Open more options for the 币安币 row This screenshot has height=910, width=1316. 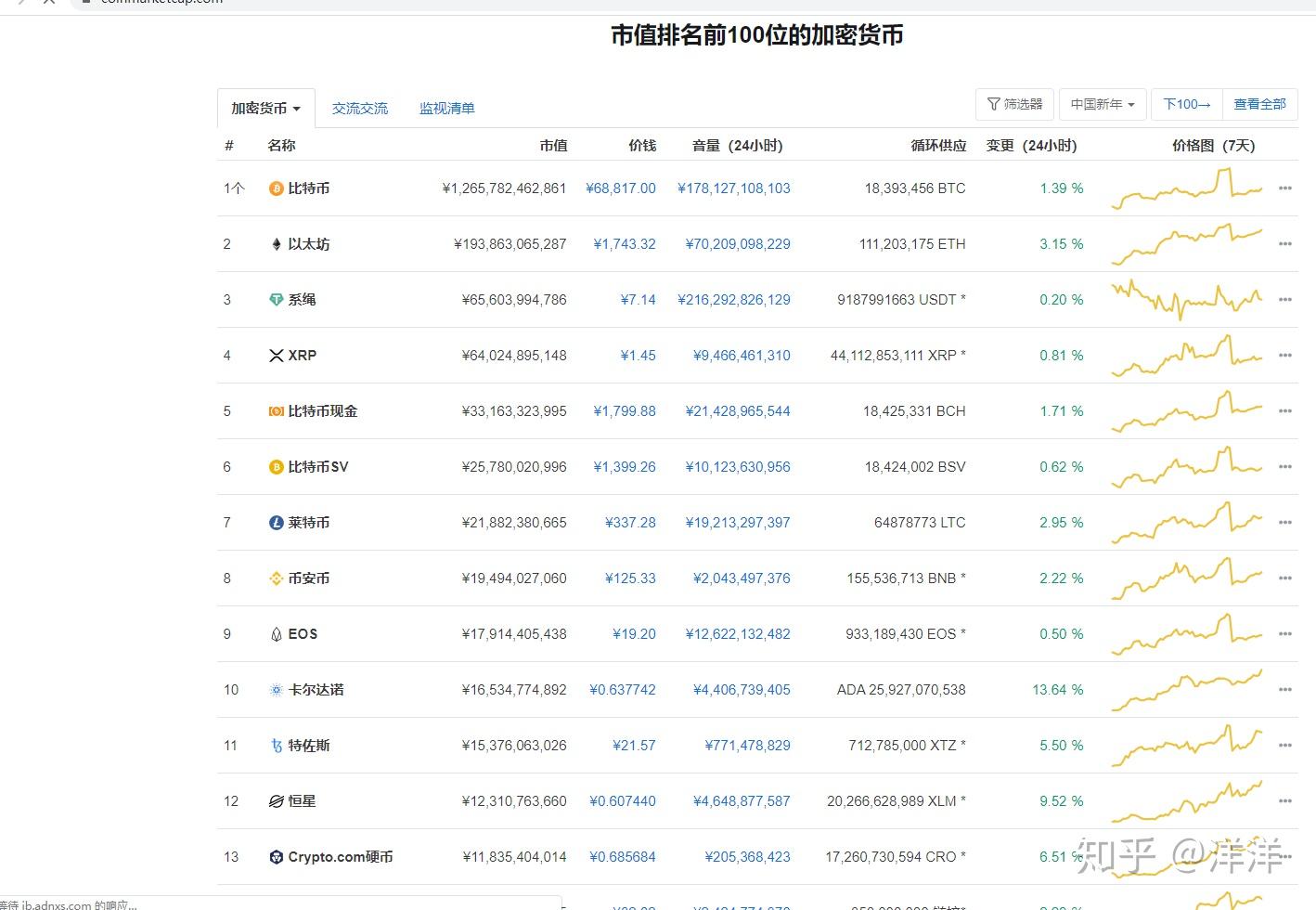coord(1285,578)
